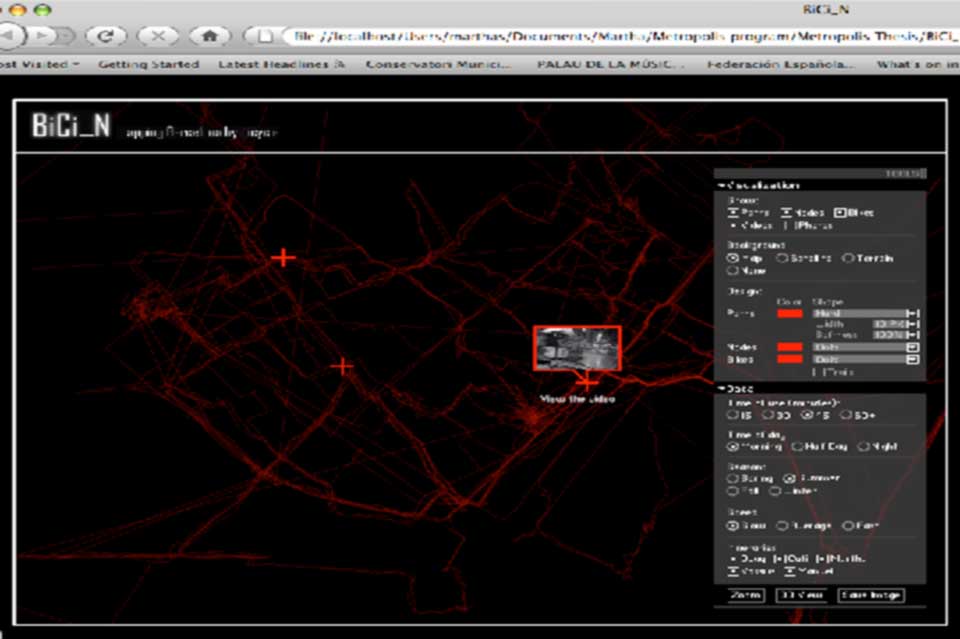The width and height of the screenshot is (960, 639).
Task: Click the Paths shape field stepper
Action: pos(913,313)
